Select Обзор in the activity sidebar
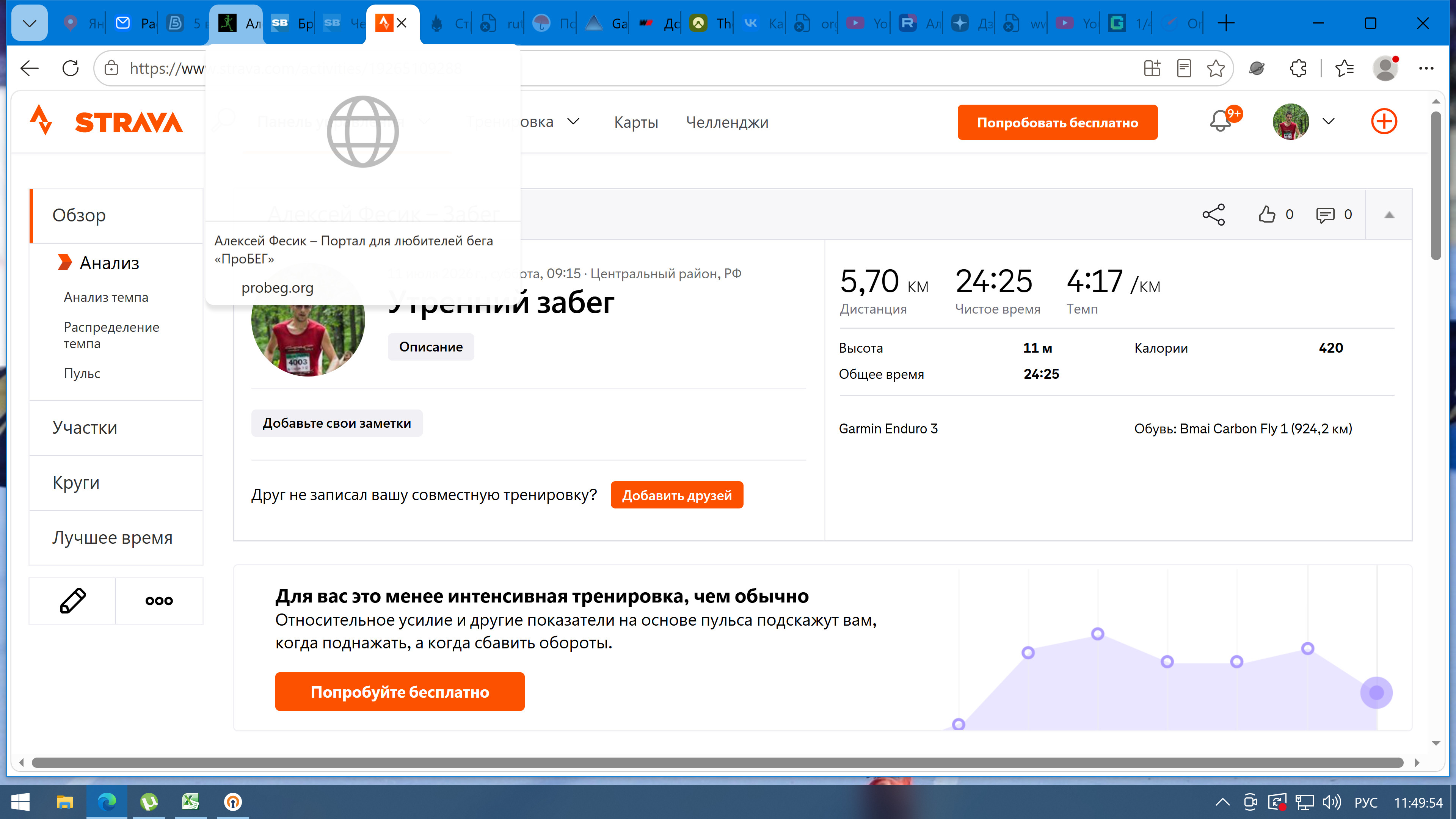 (116, 215)
